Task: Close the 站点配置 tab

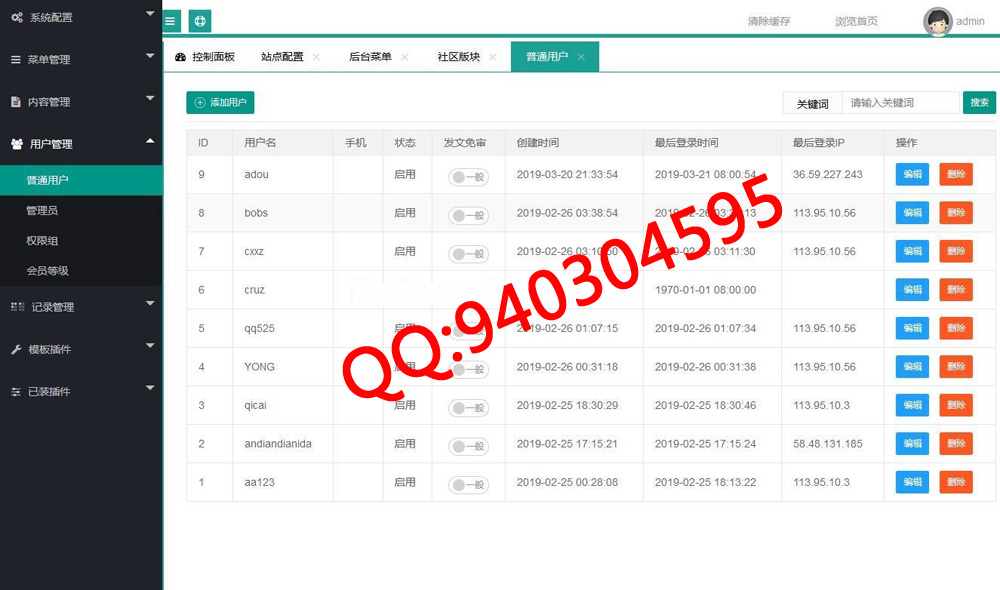Action: pyautogui.click(x=317, y=57)
